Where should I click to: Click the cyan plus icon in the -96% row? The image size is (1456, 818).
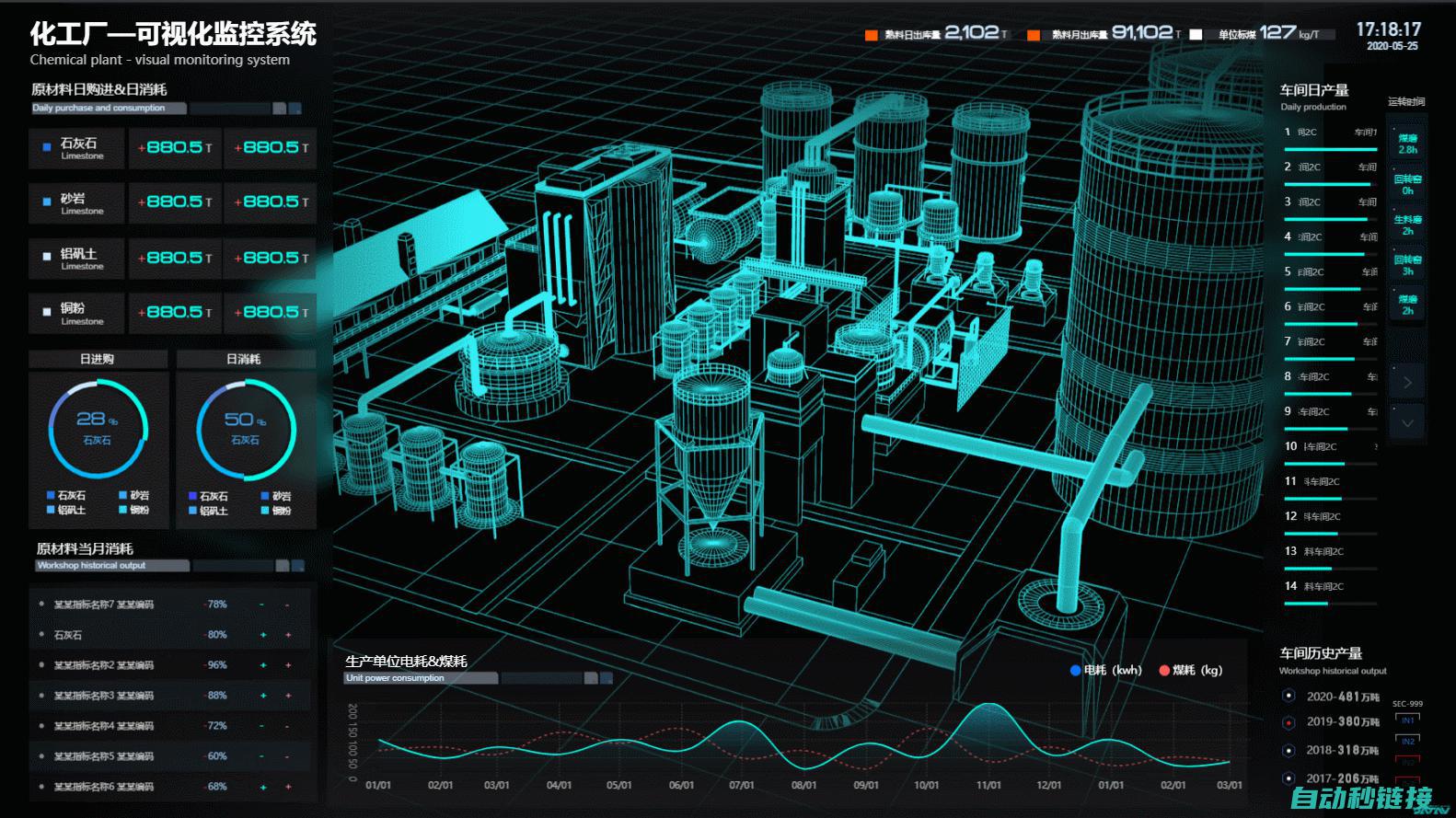(x=263, y=665)
